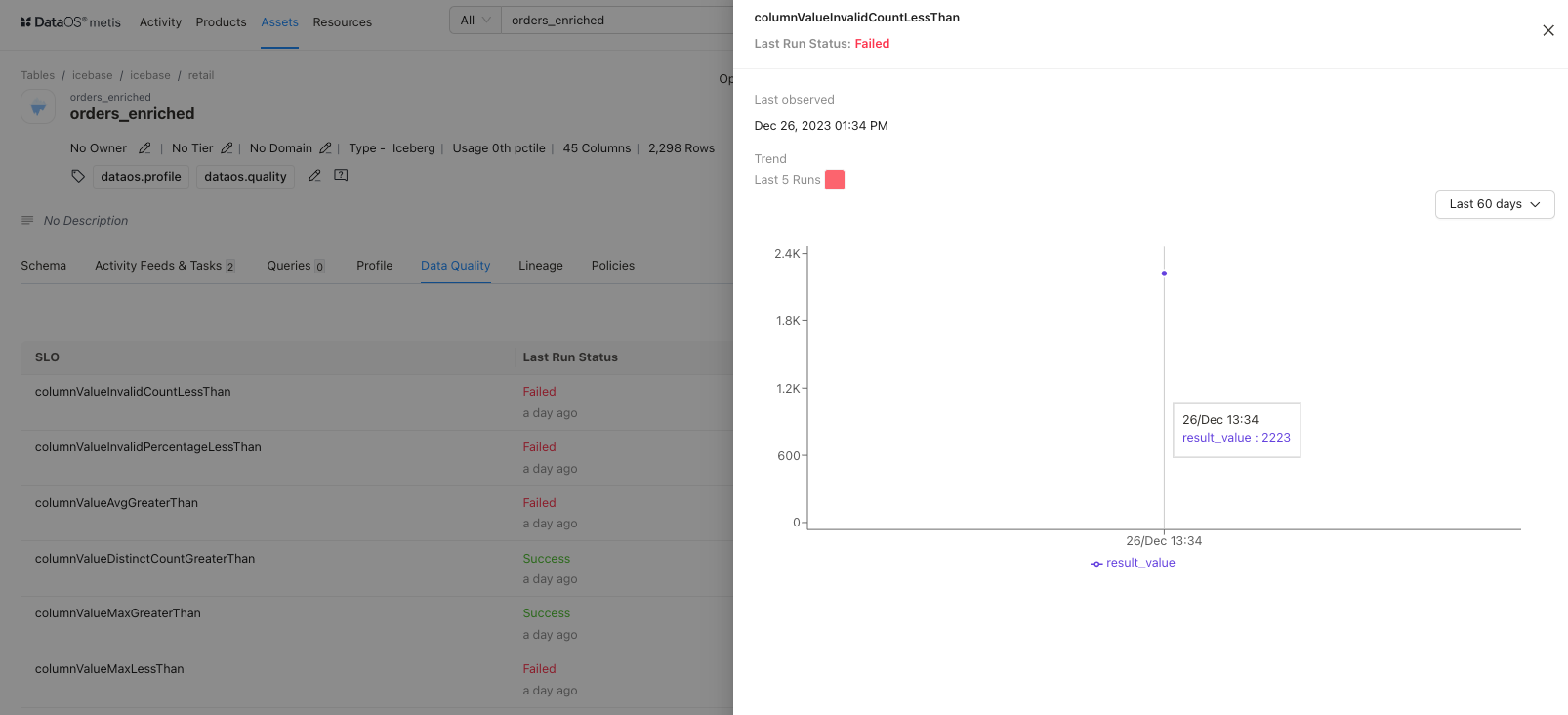Image resolution: width=1568 pixels, height=715 pixels.
Task: Click the Dec 26, 2023 01:34 PM timestamp
Action: point(821,126)
